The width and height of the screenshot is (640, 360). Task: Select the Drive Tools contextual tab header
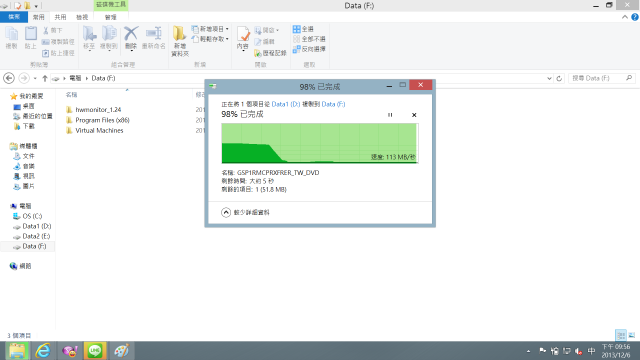(x=111, y=4)
